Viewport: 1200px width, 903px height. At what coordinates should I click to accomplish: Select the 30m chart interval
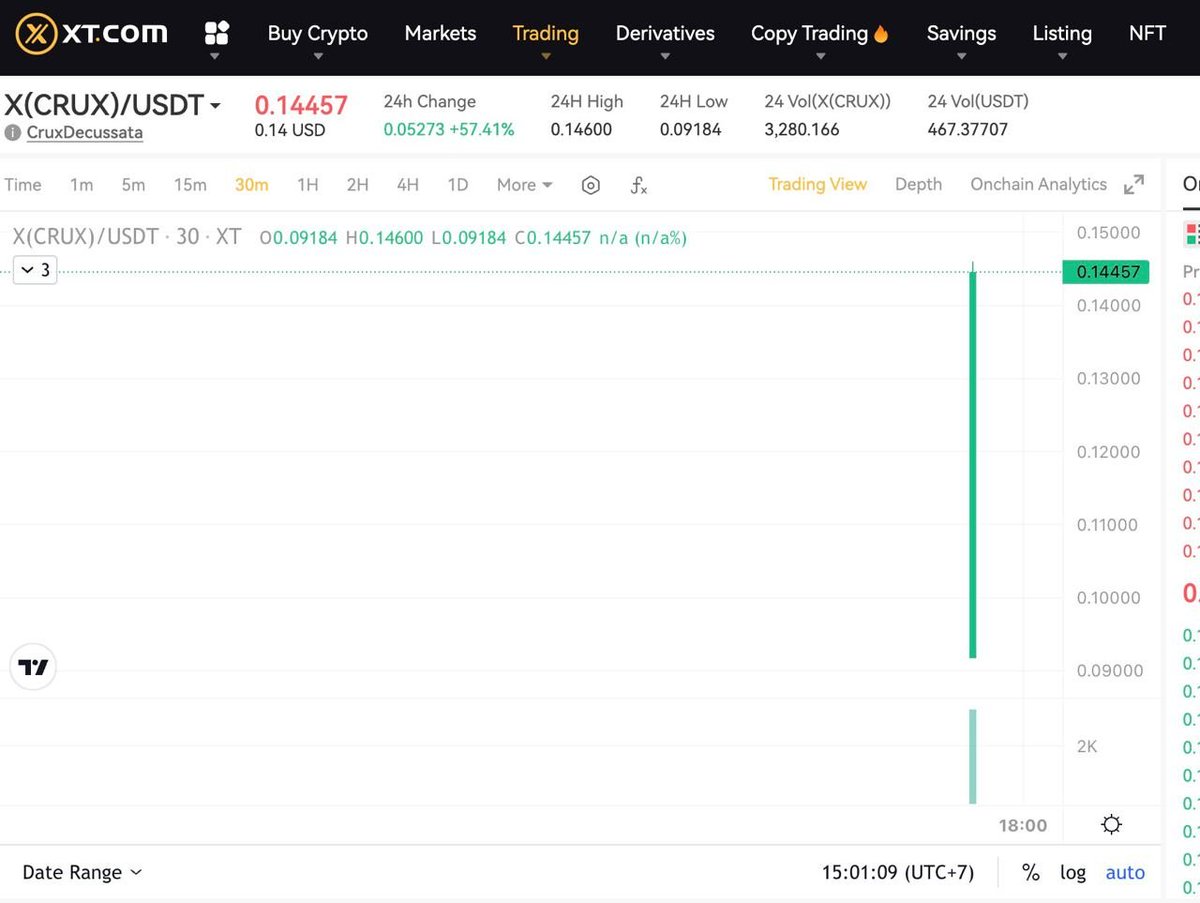tap(251, 185)
